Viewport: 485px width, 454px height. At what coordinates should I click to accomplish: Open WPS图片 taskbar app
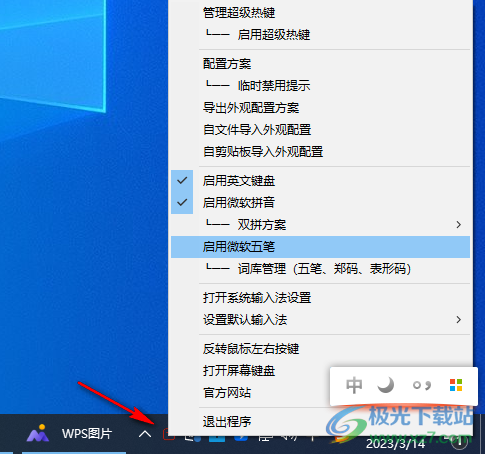(74, 434)
